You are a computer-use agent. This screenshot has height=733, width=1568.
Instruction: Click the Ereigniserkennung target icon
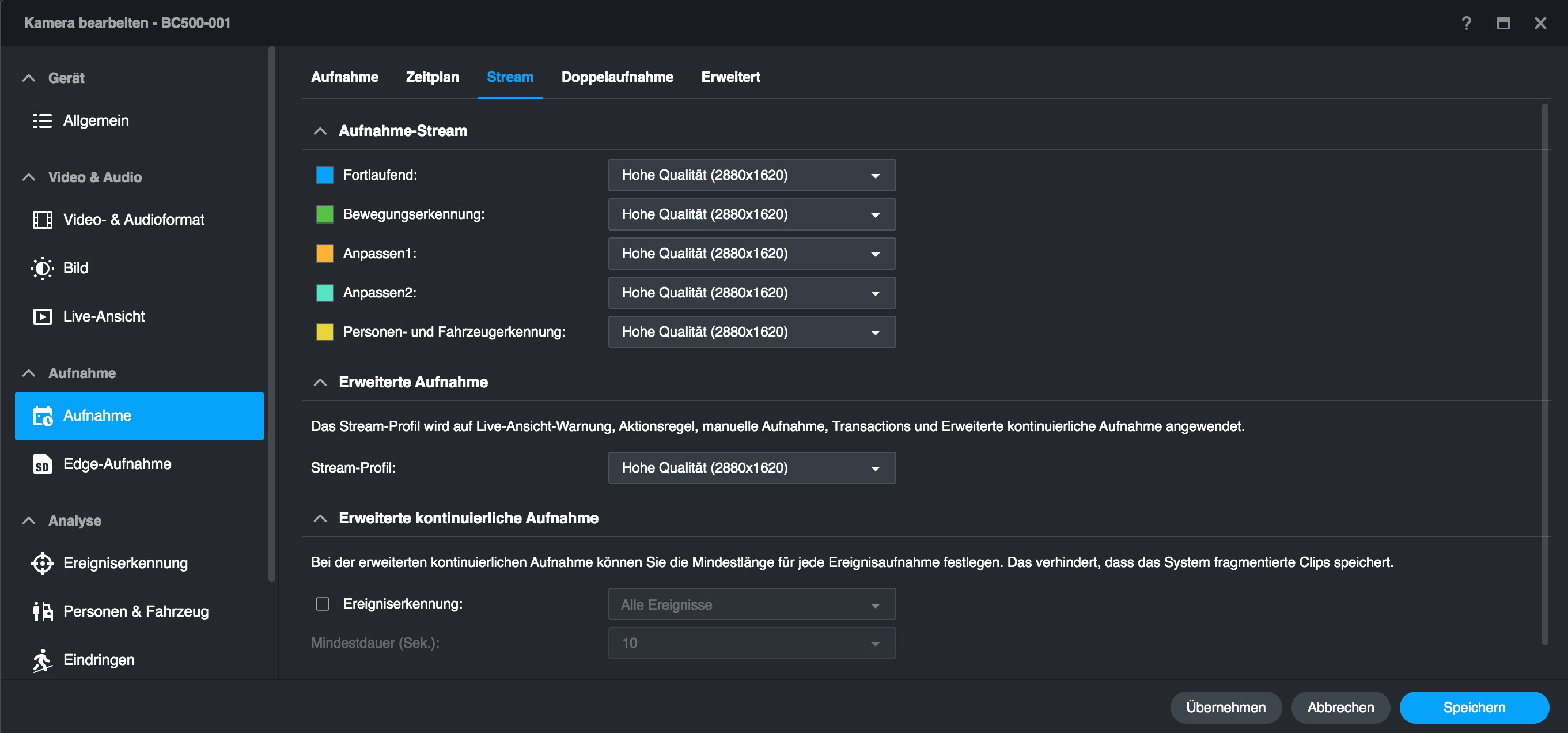pyautogui.click(x=42, y=563)
